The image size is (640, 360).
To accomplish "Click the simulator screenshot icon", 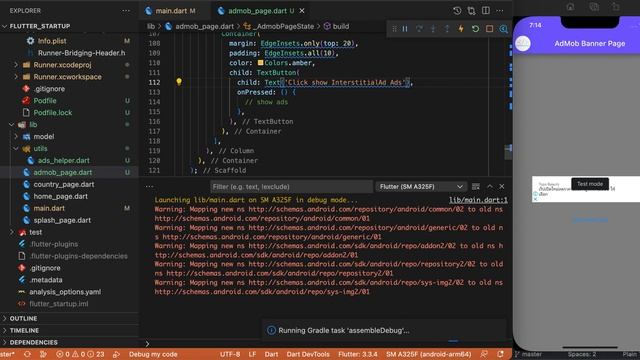I will coord(594,7).
